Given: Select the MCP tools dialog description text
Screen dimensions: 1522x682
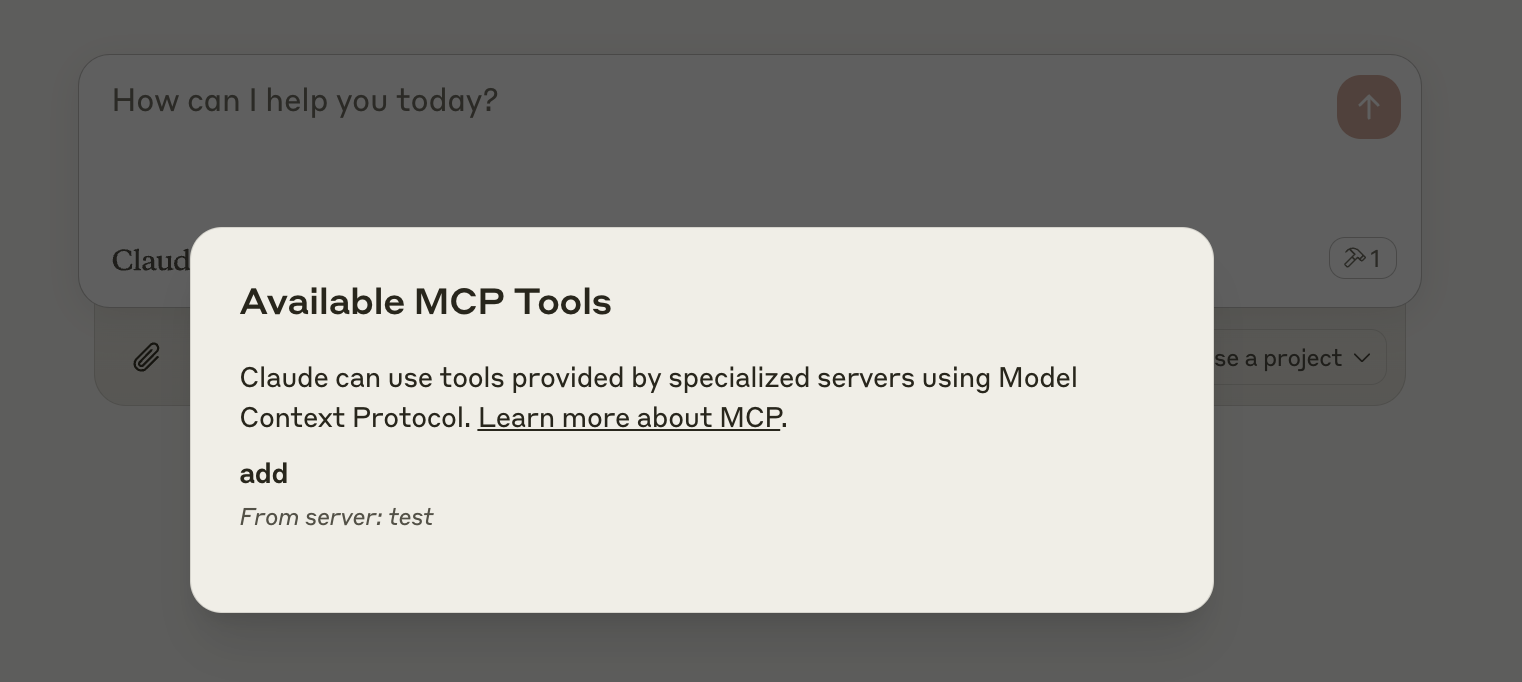Looking at the screenshot, I should [658, 397].
